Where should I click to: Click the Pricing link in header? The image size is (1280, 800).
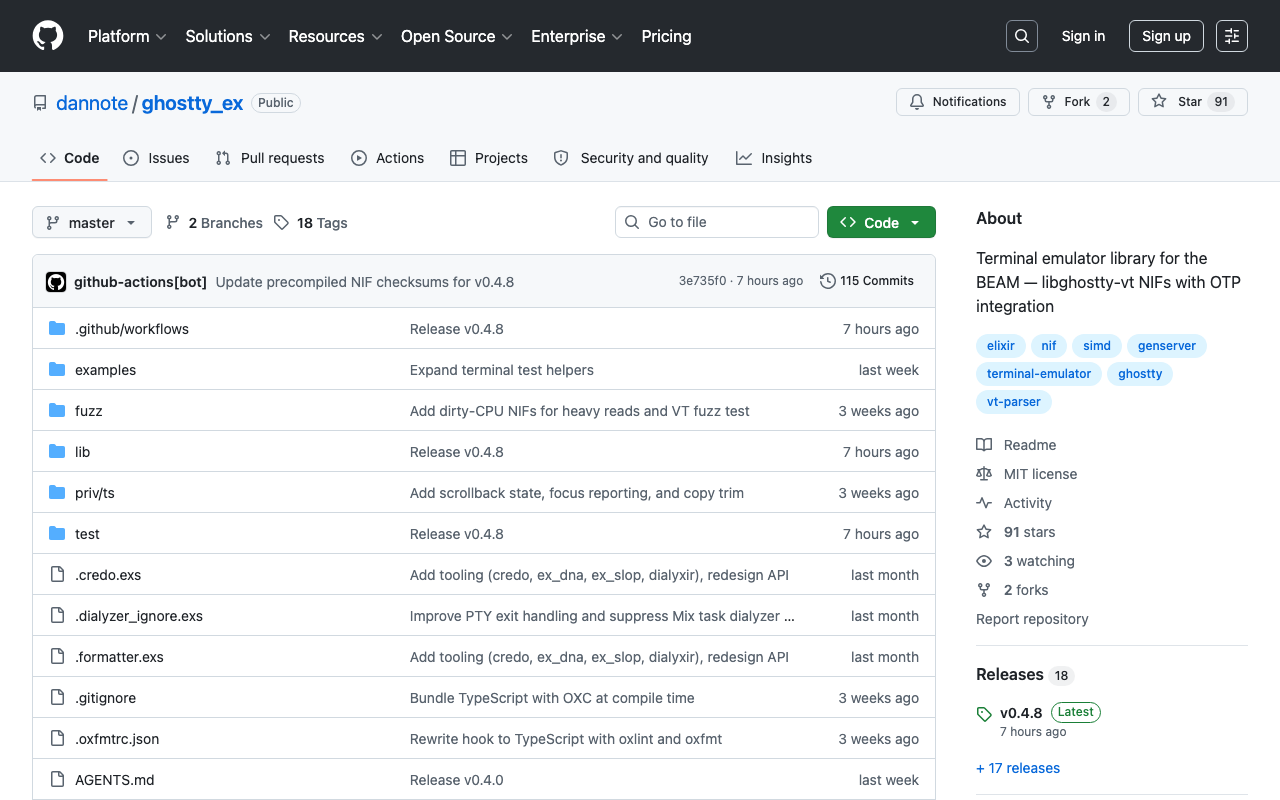[666, 36]
